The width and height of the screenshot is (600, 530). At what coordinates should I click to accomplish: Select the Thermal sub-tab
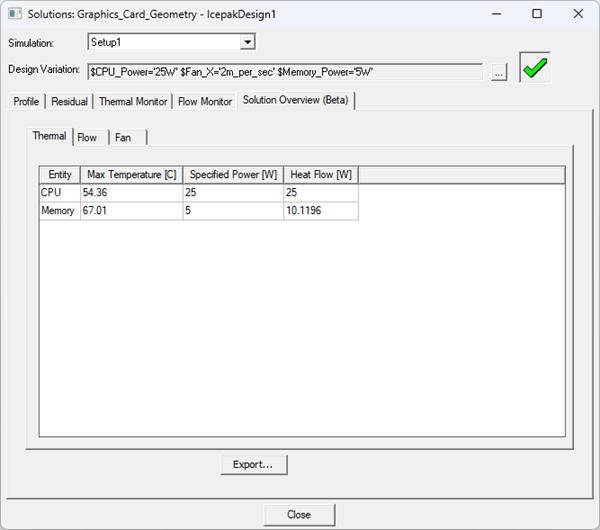(x=49, y=136)
